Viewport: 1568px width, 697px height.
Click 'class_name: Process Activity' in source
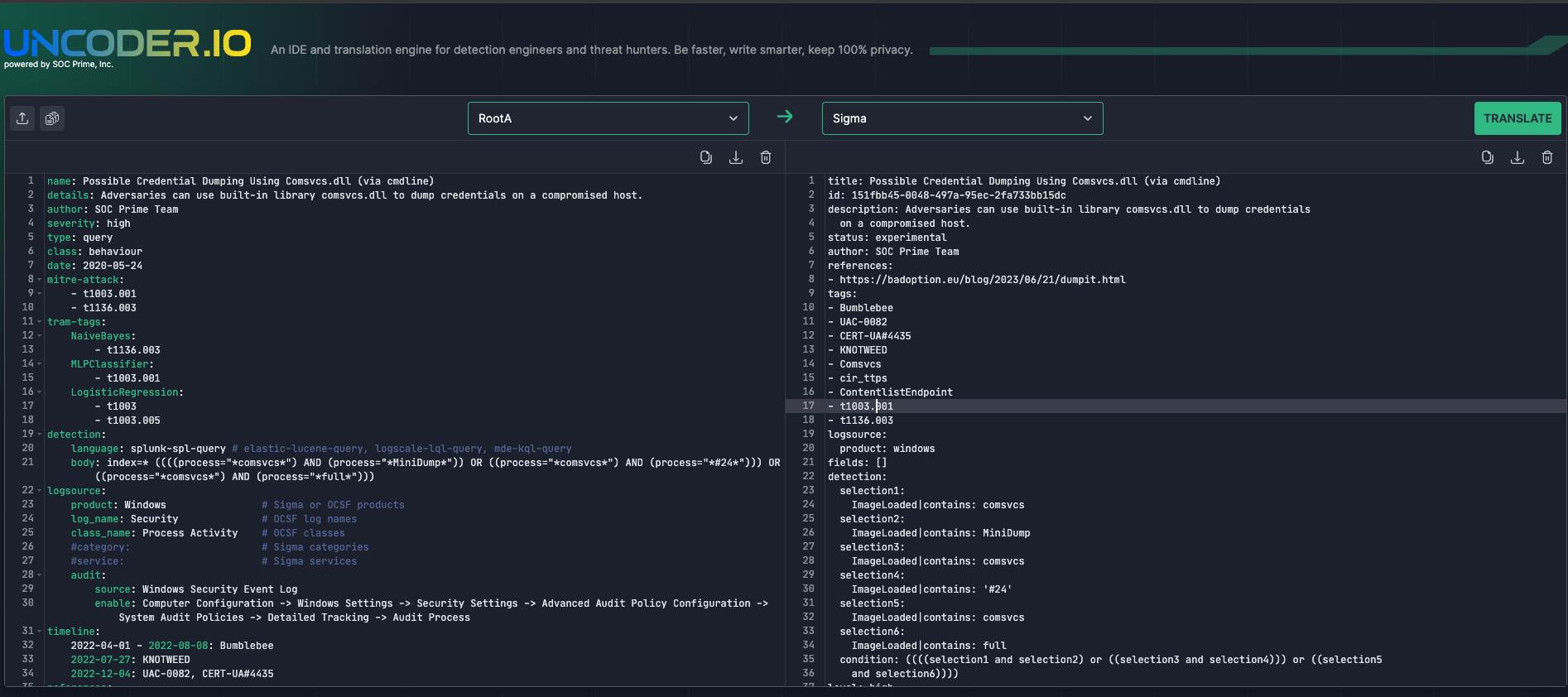(x=154, y=533)
